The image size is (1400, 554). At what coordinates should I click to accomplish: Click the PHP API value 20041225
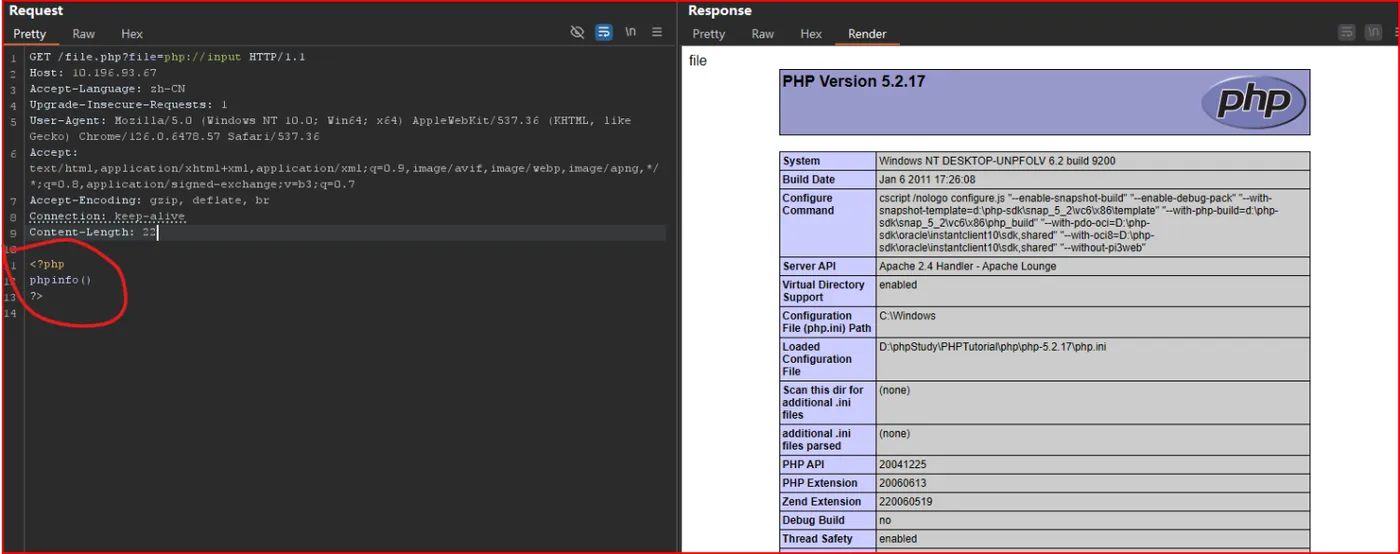click(901, 465)
